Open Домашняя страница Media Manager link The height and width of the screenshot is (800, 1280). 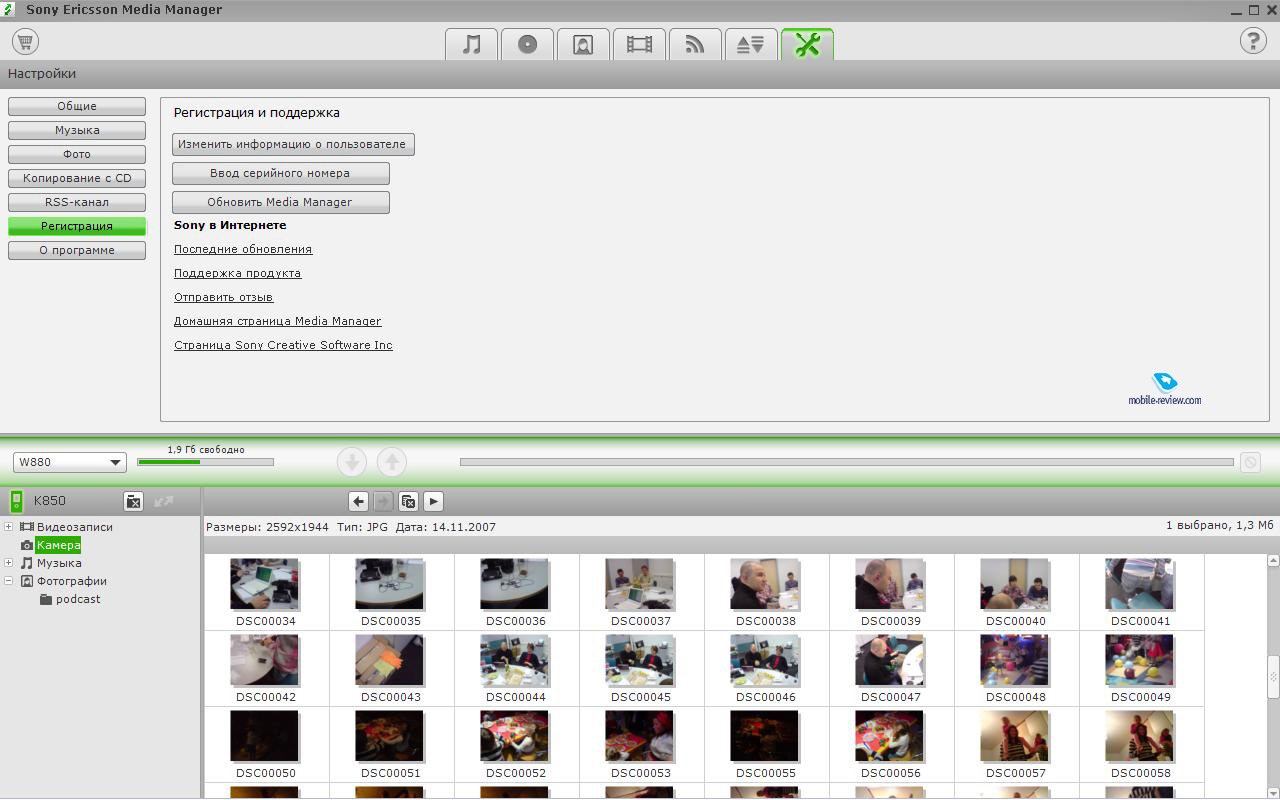point(278,321)
